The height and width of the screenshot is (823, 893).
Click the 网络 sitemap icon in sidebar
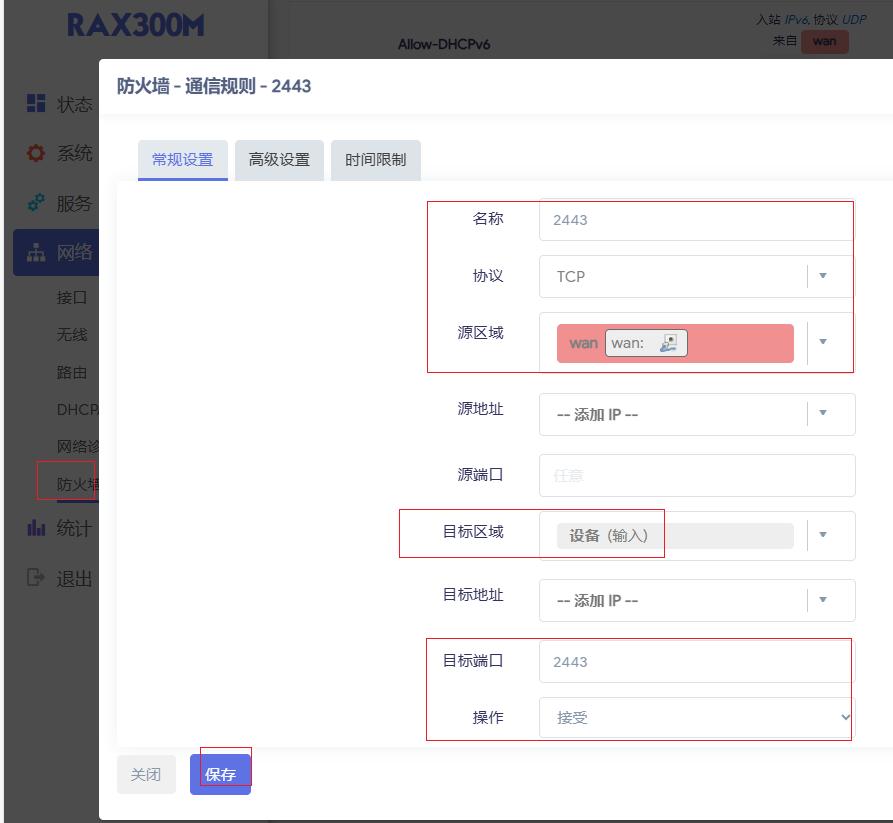tap(36, 253)
